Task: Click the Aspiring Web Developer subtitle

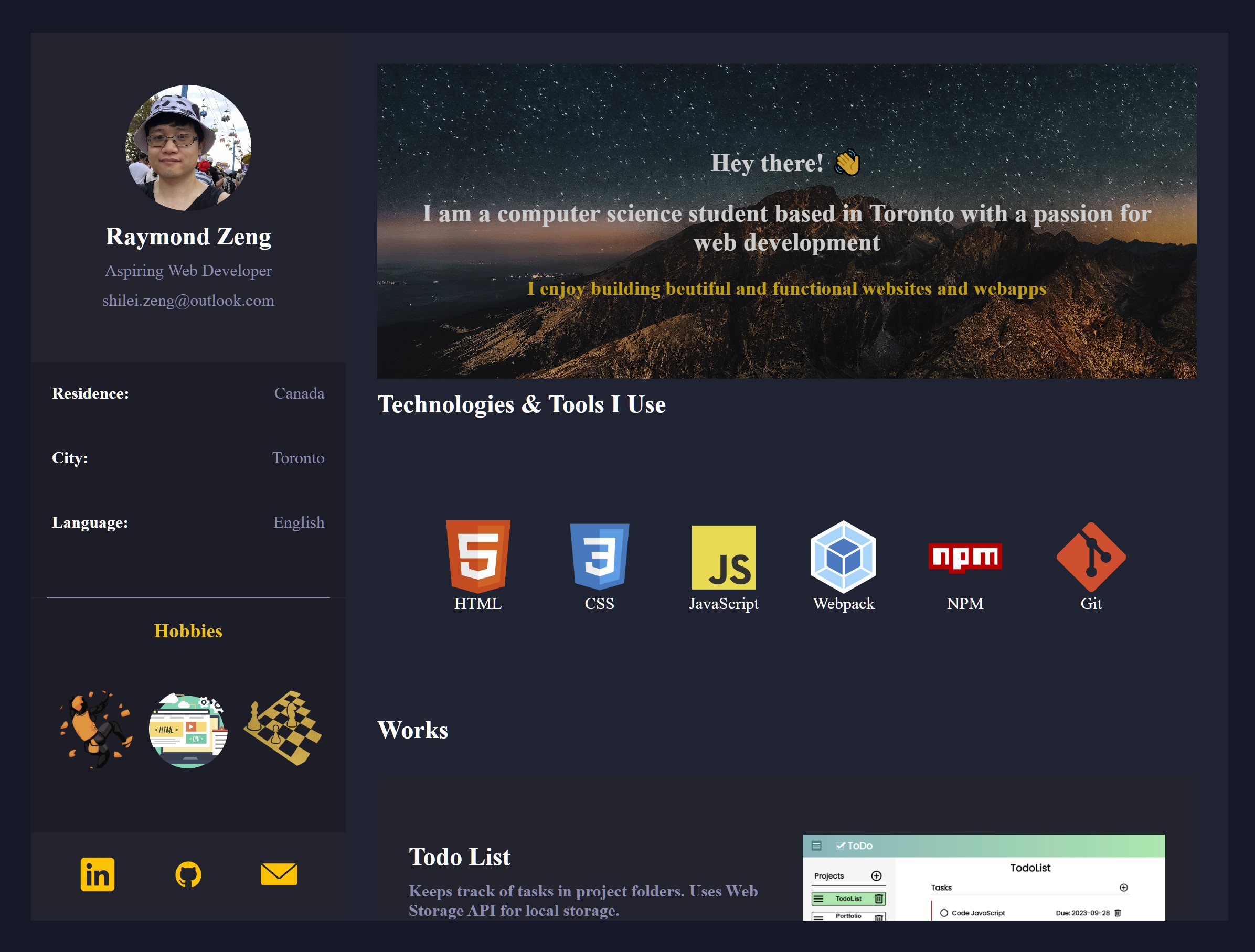Action: click(x=188, y=271)
